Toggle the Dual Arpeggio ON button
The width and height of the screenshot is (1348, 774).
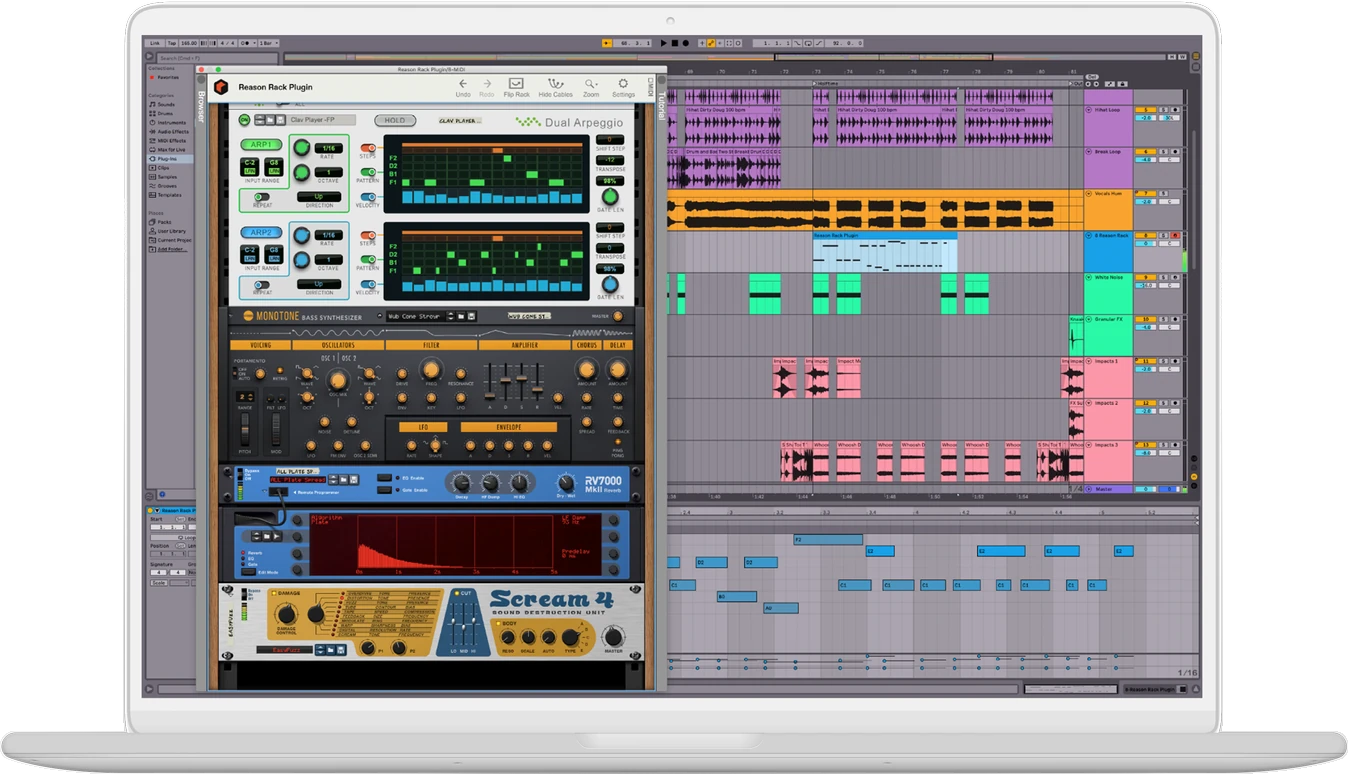[x=243, y=120]
